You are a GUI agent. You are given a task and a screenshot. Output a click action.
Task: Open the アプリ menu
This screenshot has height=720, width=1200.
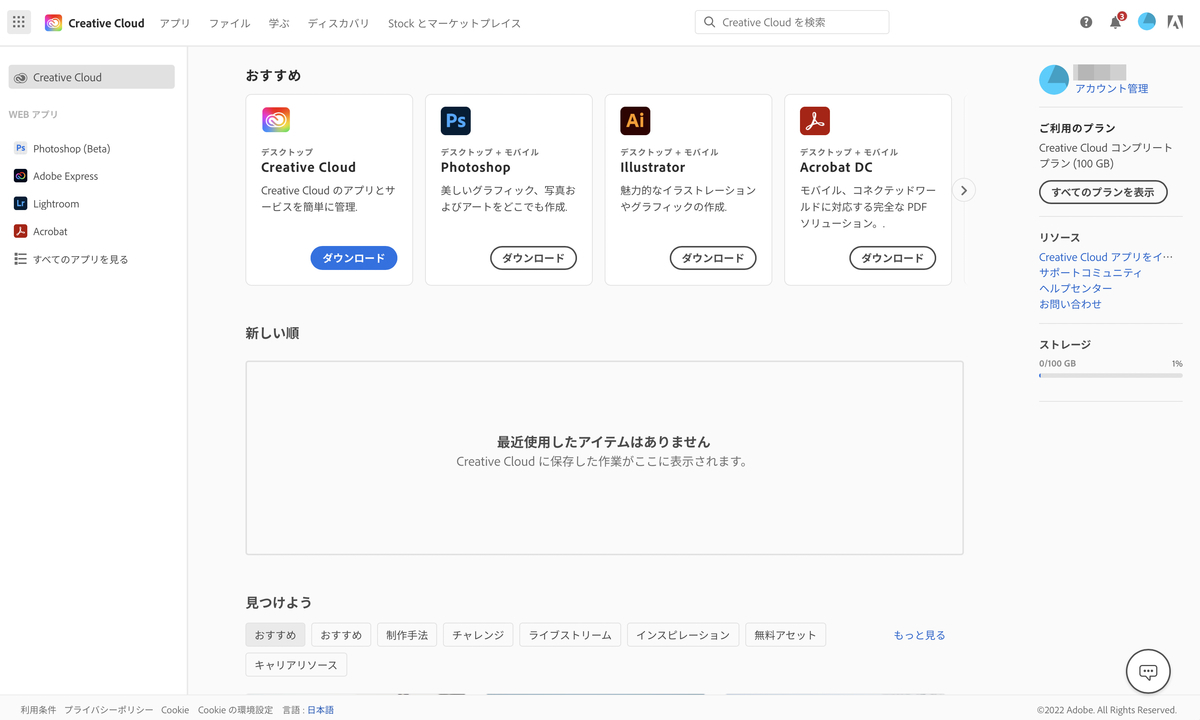[x=175, y=23]
